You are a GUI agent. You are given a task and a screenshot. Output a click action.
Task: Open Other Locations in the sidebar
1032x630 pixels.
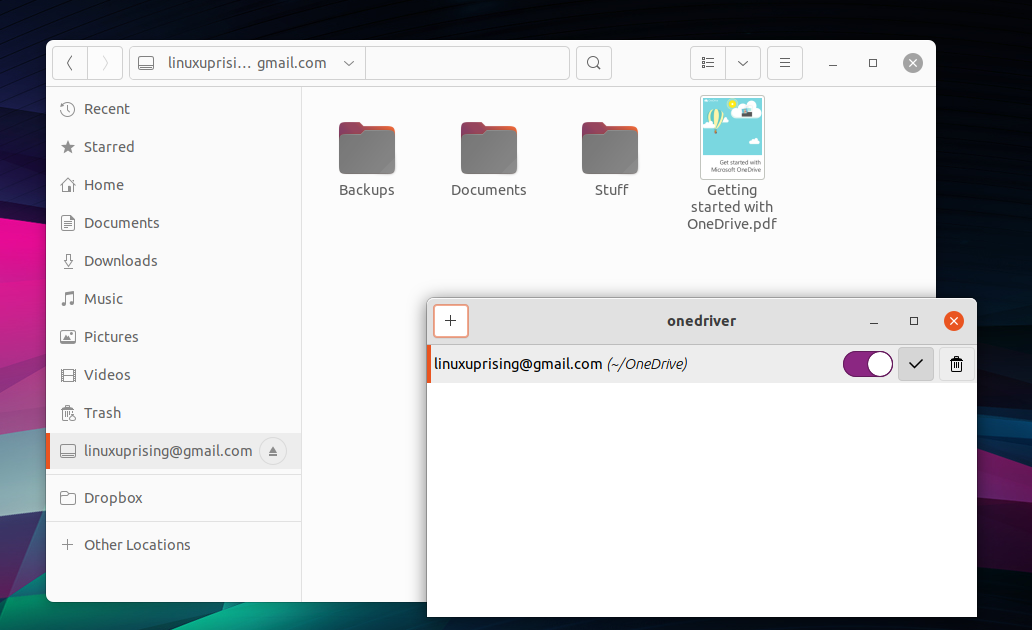point(174,545)
